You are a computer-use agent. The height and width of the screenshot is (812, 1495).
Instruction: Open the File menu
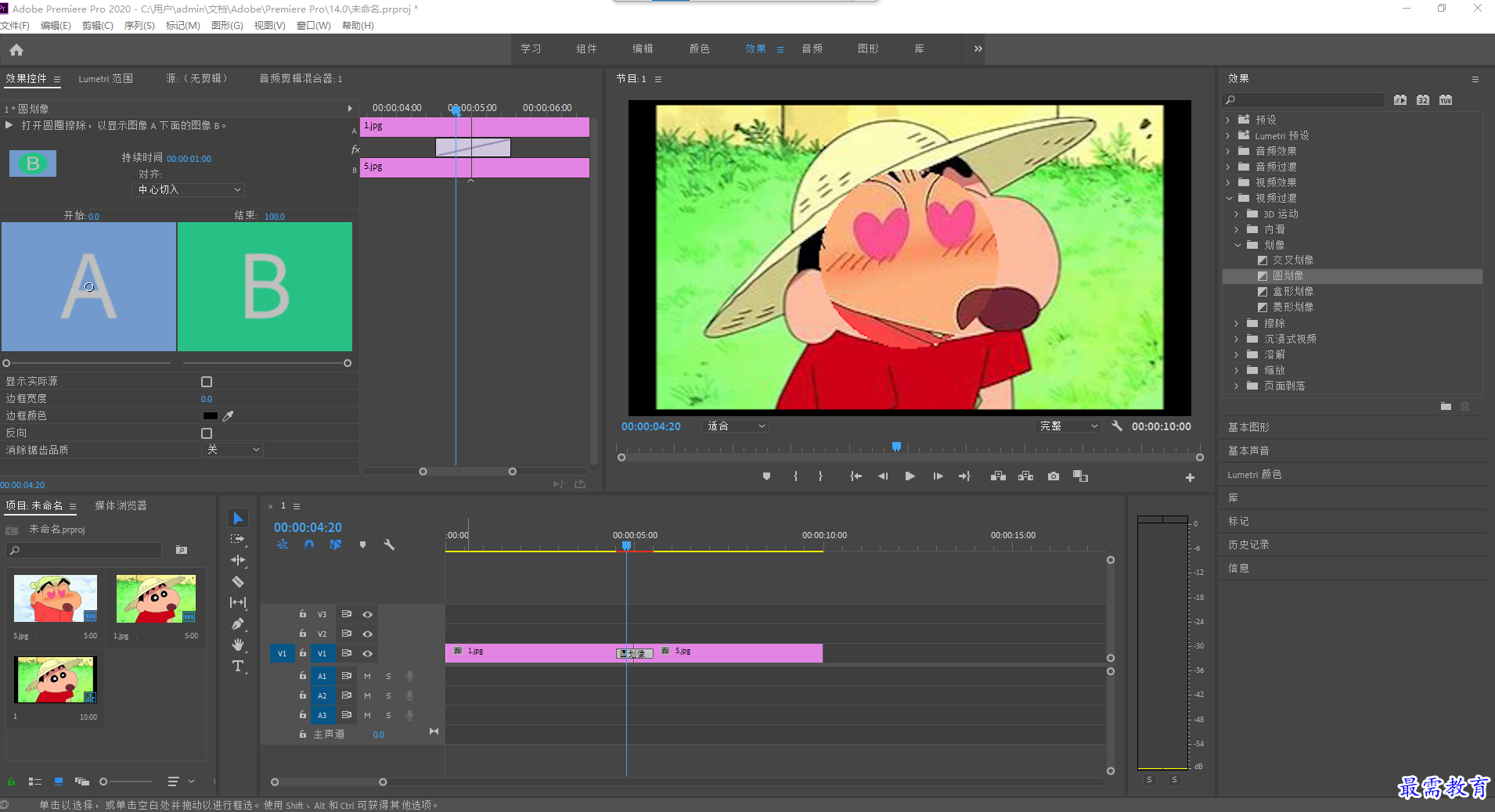click(x=15, y=26)
